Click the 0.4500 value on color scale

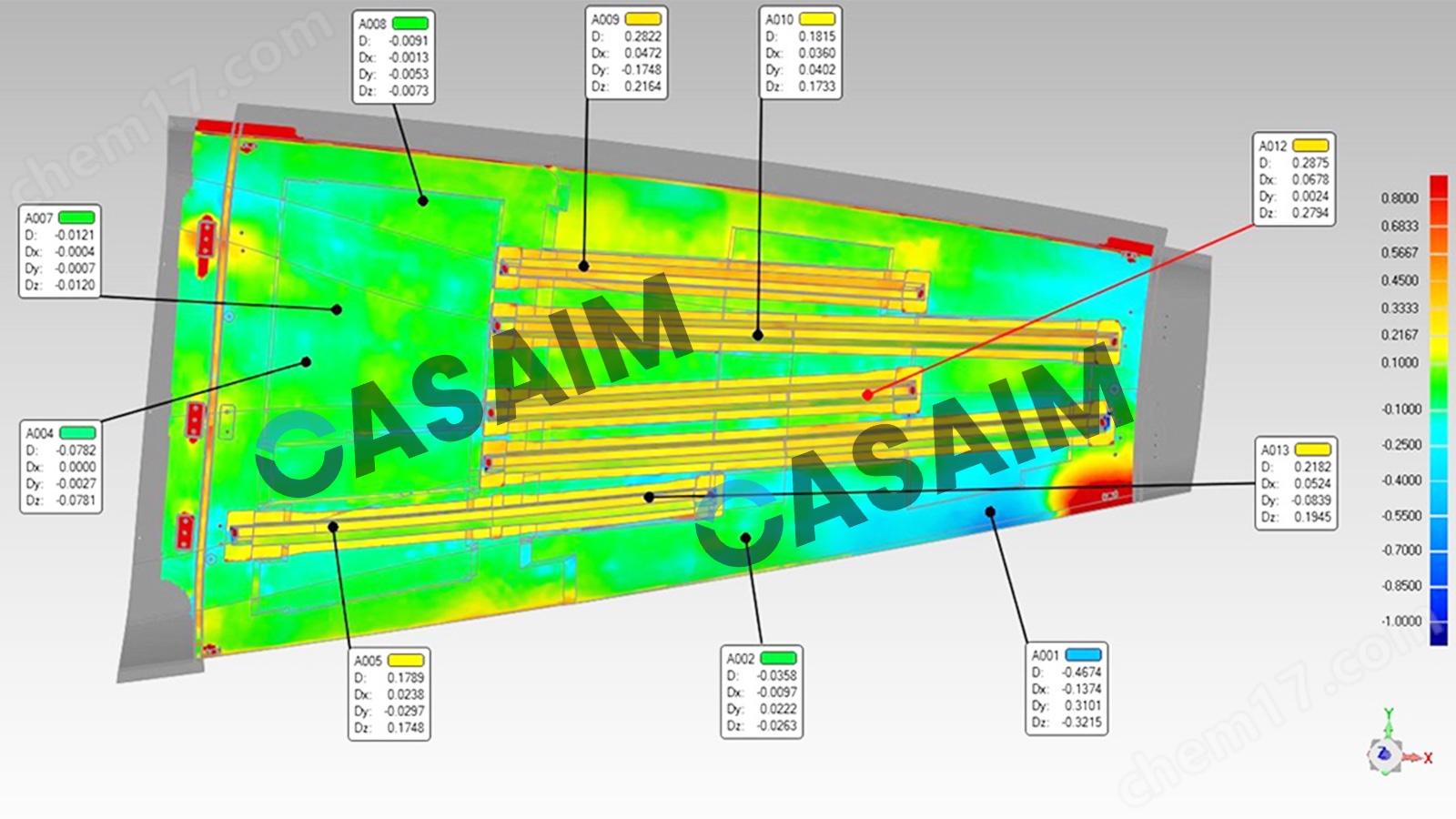(x=1400, y=281)
